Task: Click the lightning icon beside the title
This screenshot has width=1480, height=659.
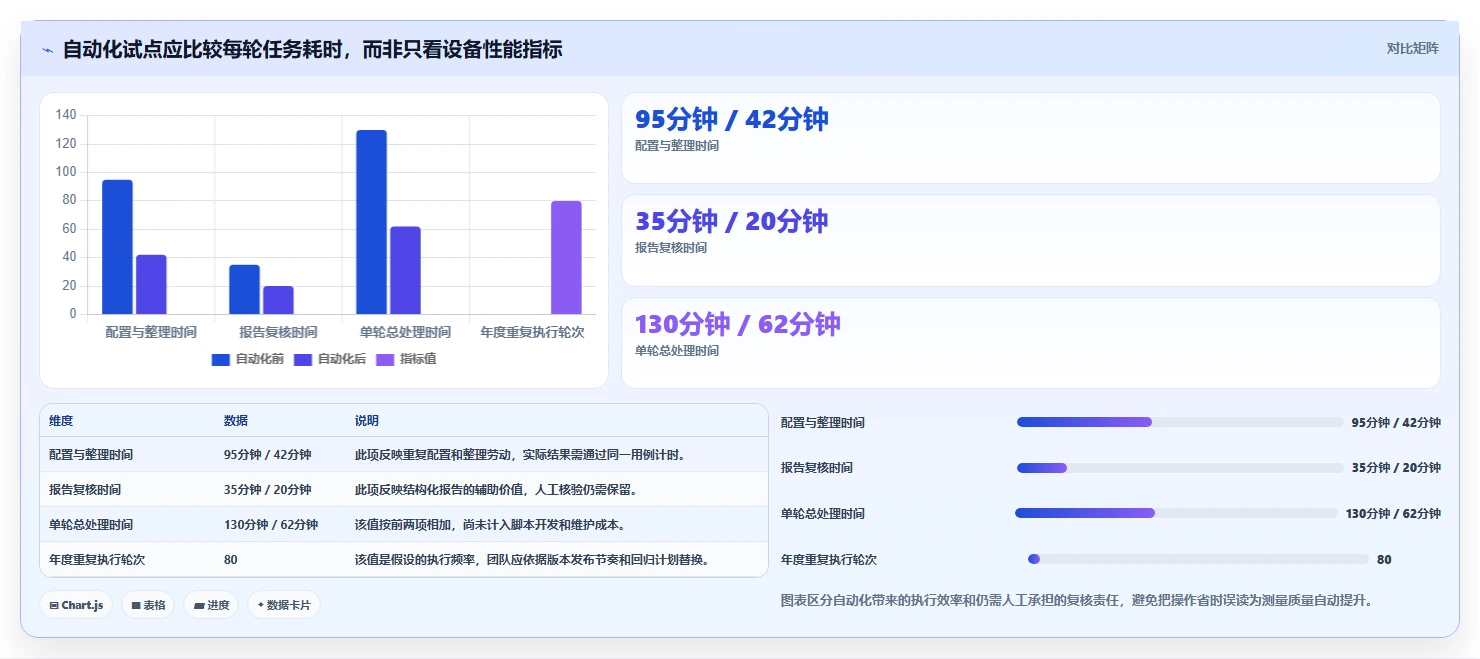Action: coord(47,50)
